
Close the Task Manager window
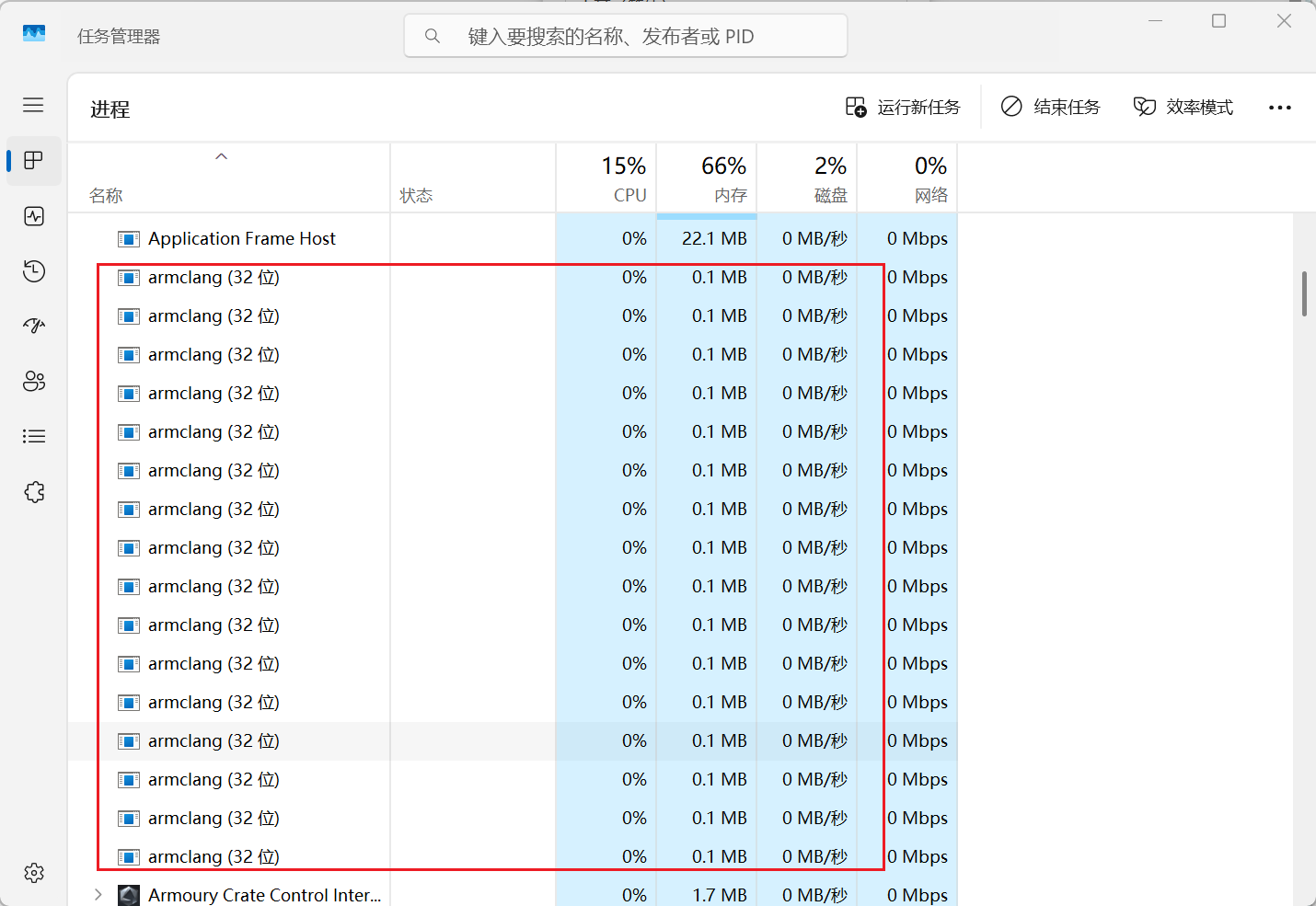[x=1284, y=20]
